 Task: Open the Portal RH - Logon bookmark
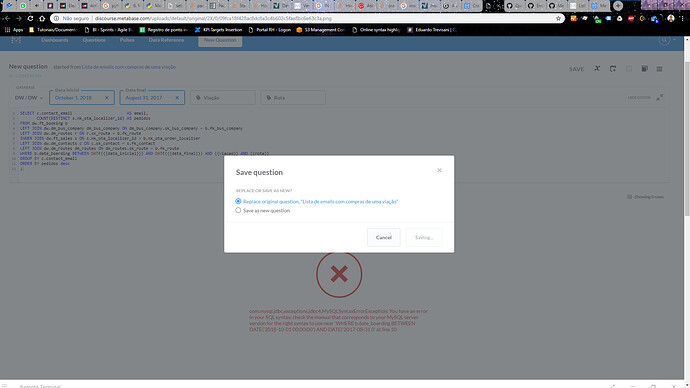[x=270, y=30]
